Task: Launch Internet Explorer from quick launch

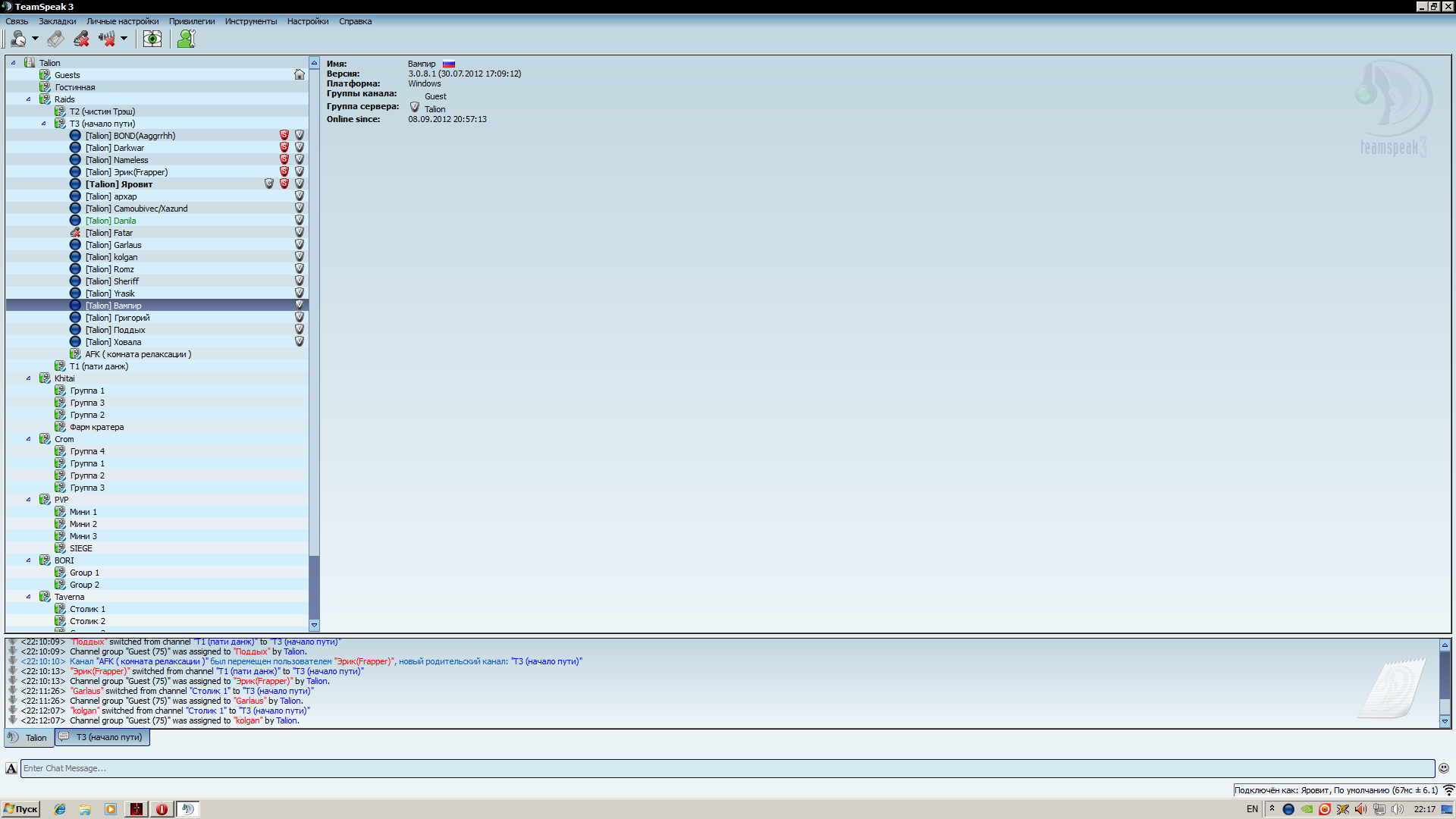Action: (60, 809)
